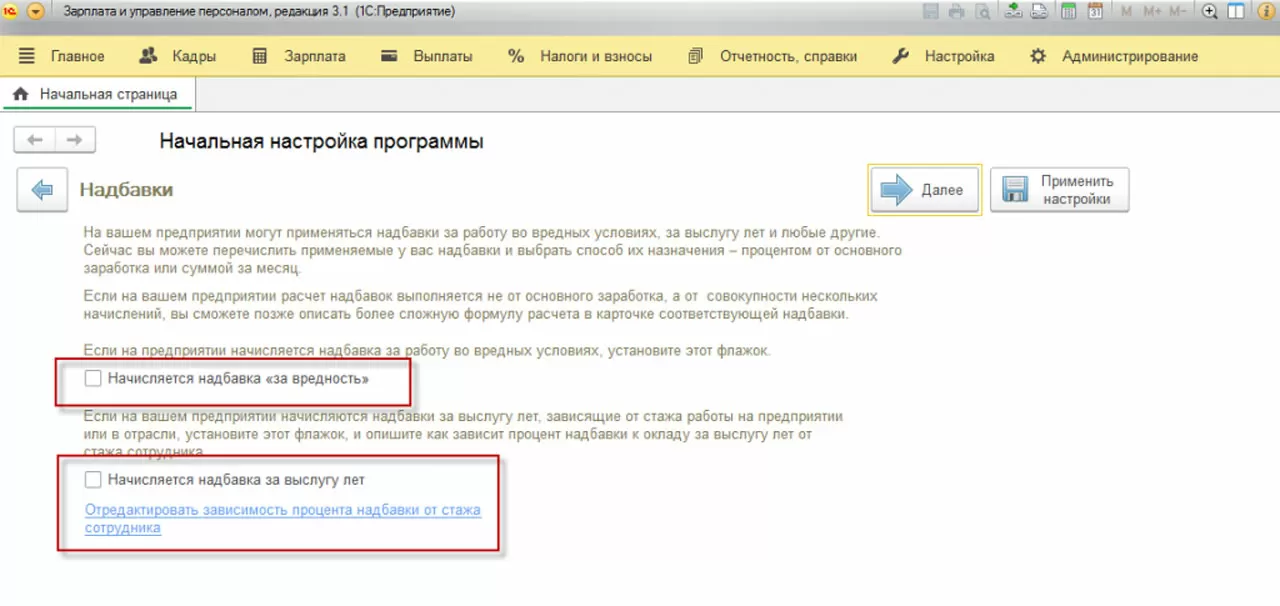Click the Начальная настройка программы title
This screenshot has width=1280, height=606.
click(x=322, y=141)
